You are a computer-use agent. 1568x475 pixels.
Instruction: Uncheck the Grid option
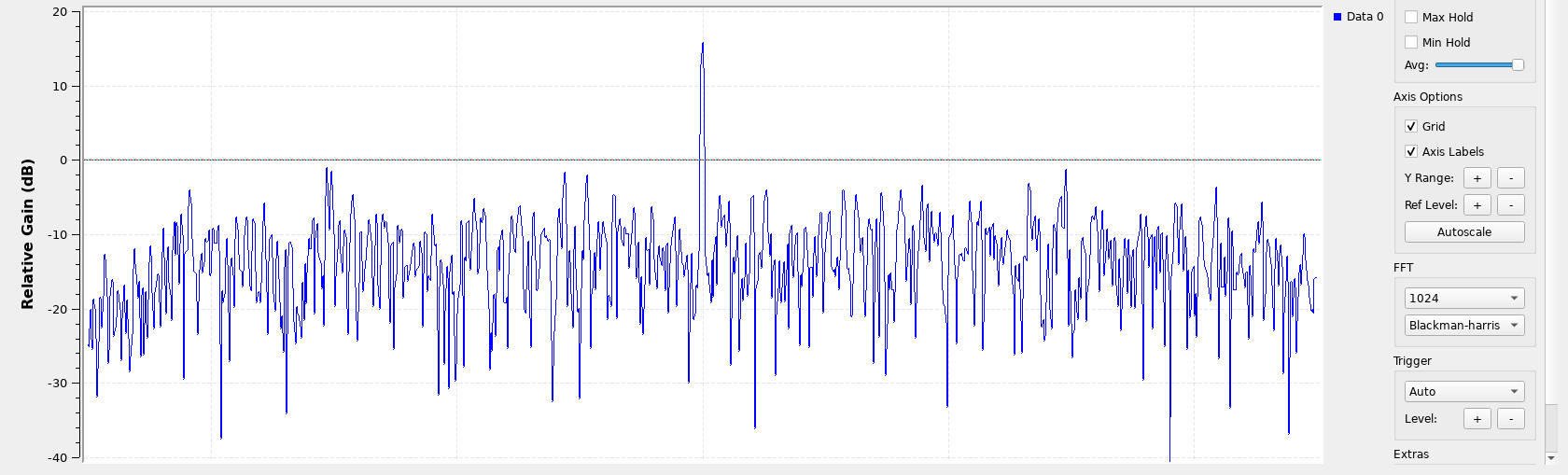pyautogui.click(x=1411, y=126)
